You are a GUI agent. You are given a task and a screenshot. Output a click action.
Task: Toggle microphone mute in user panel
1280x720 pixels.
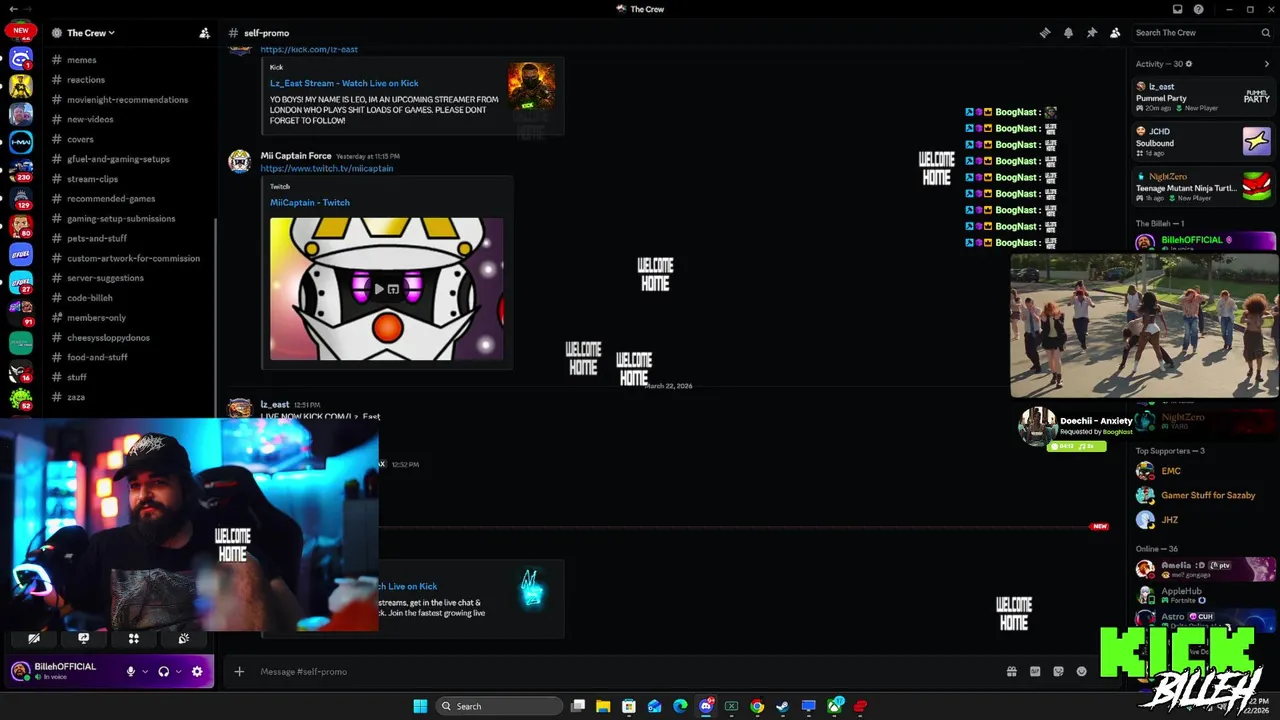(x=130, y=672)
